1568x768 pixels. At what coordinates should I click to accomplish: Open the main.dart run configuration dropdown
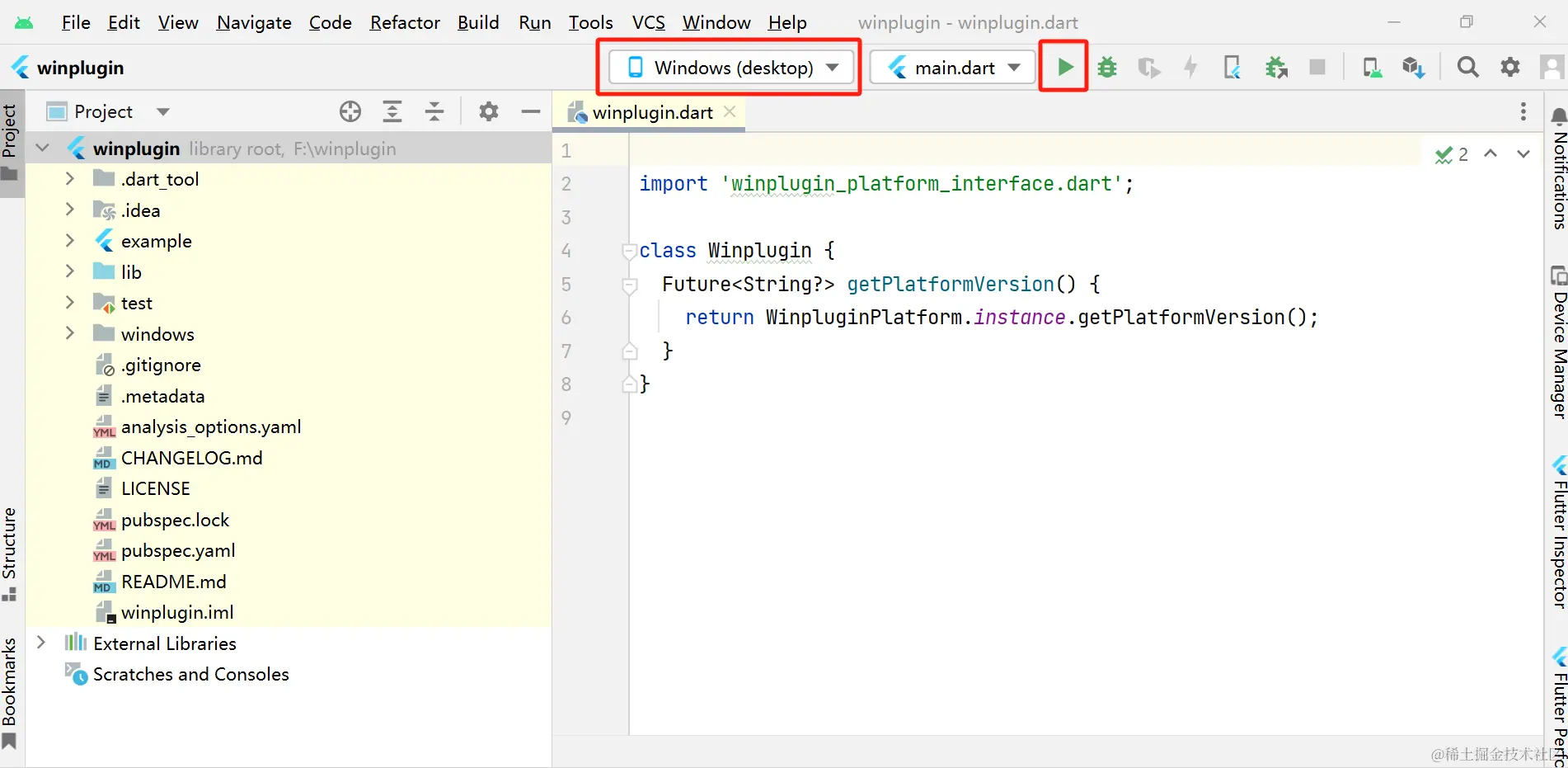click(x=953, y=67)
